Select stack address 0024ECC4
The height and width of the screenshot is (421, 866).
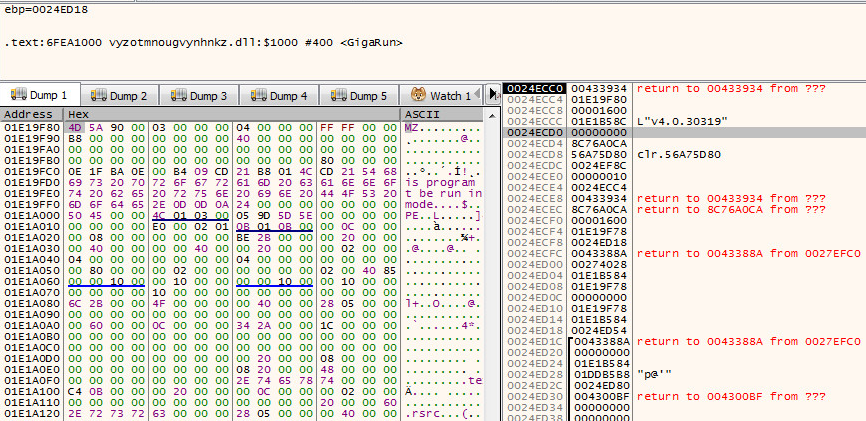pyautogui.click(x=535, y=99)
